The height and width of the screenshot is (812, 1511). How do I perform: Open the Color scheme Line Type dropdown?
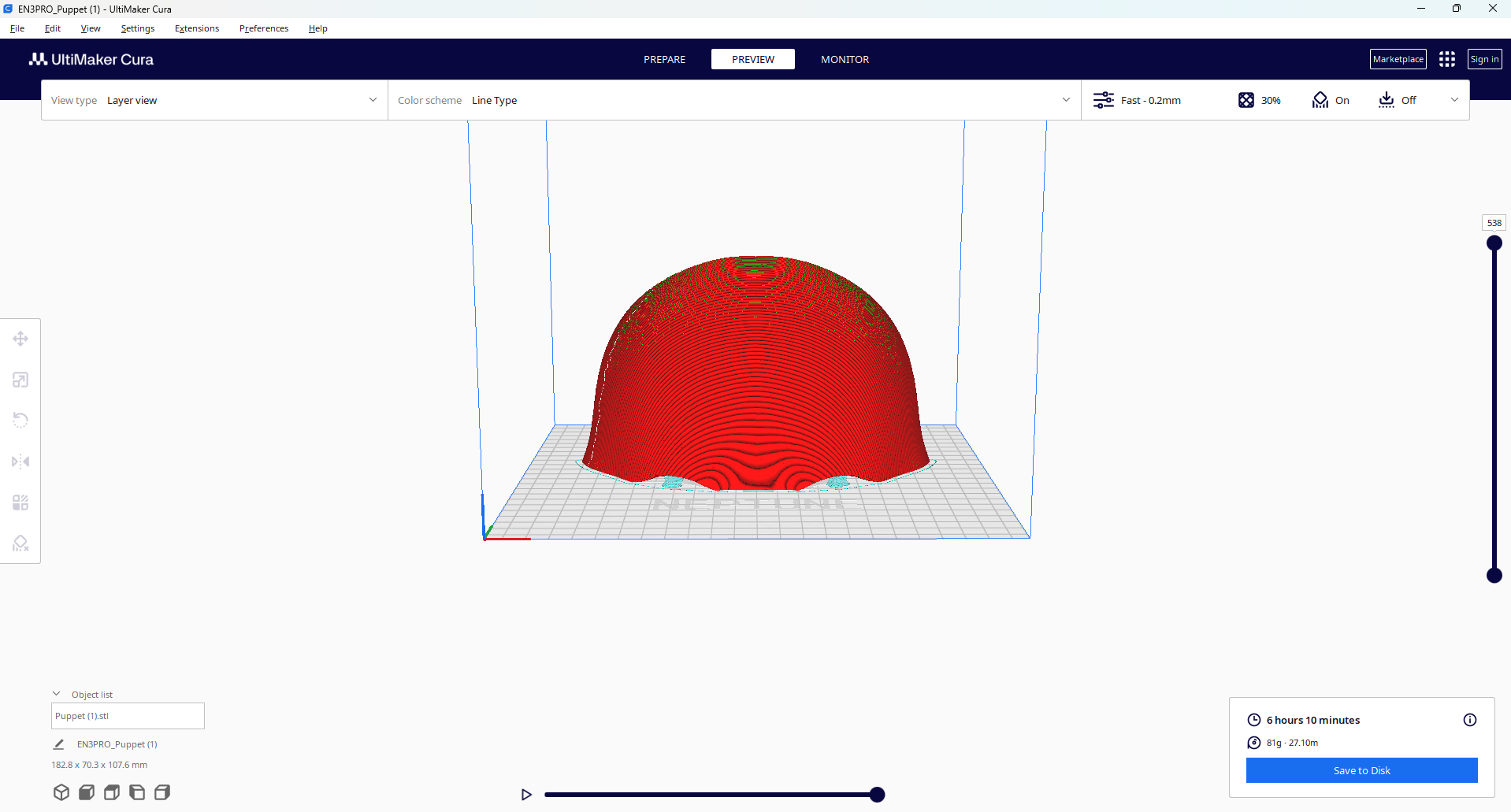734,100
